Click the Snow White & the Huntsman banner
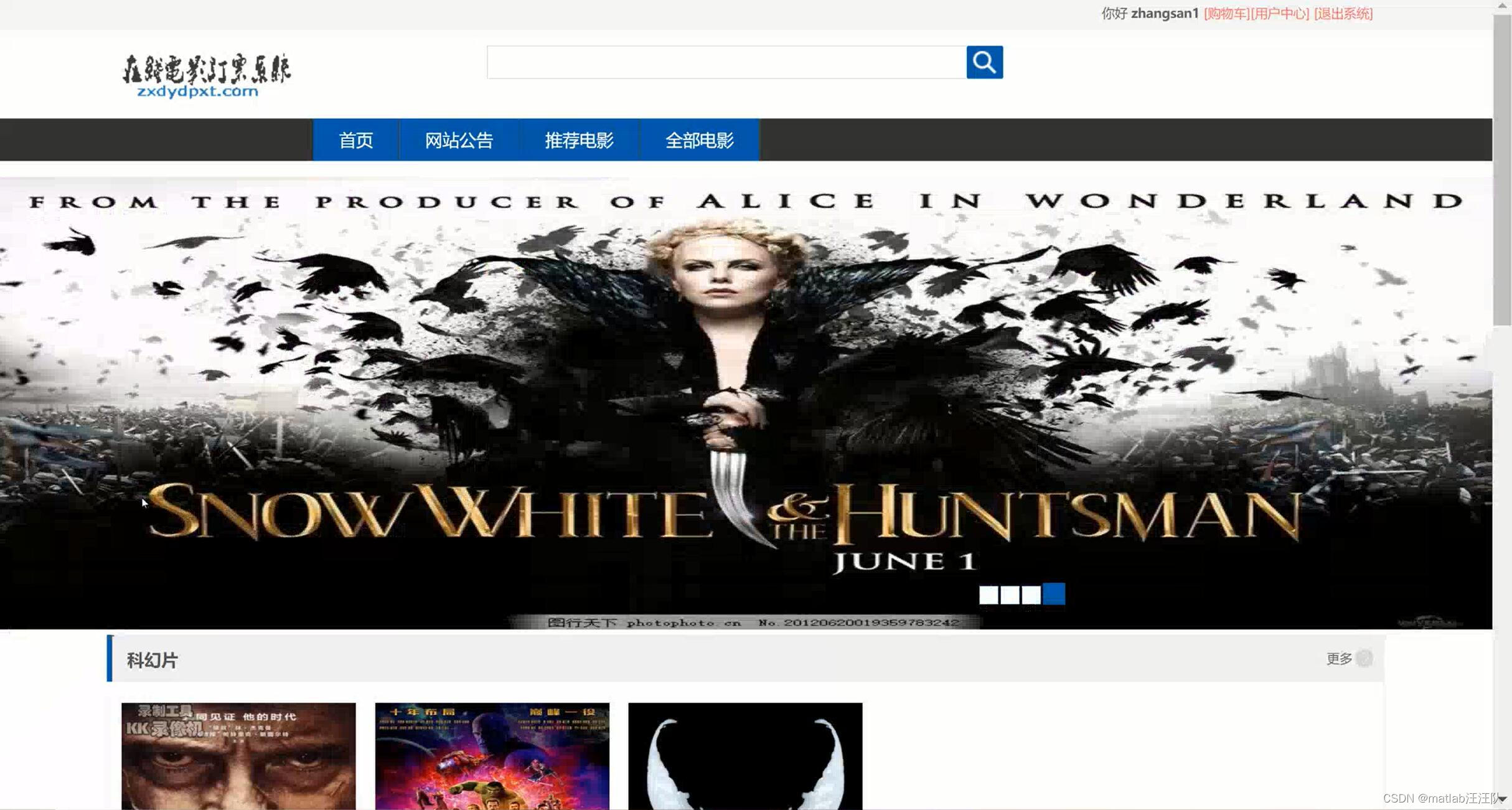The image size is (1512, 810). tap(746, 403)
